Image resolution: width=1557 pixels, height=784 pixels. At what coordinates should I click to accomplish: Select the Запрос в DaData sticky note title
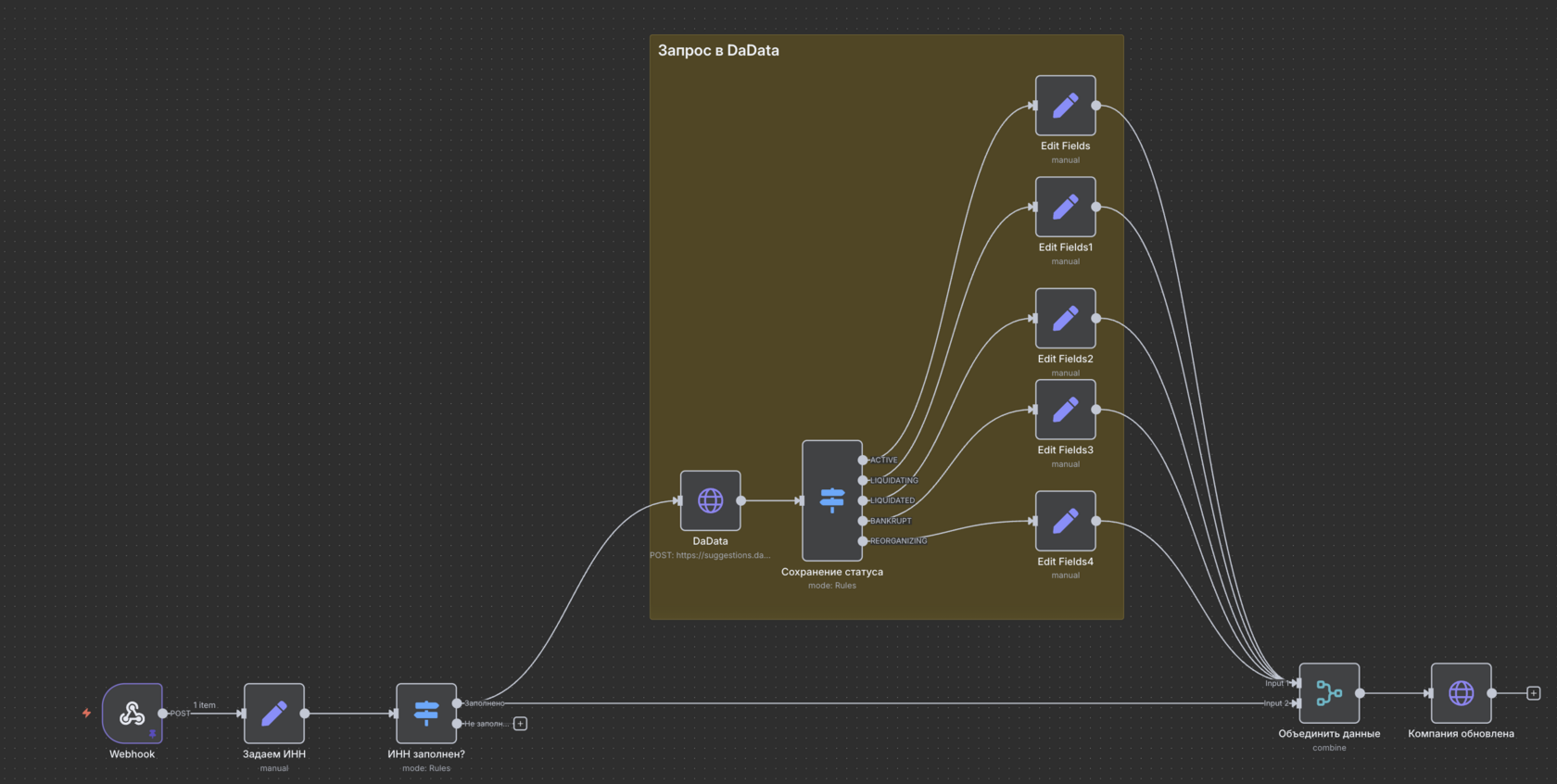pyautogui.click(x=718, y=51)
